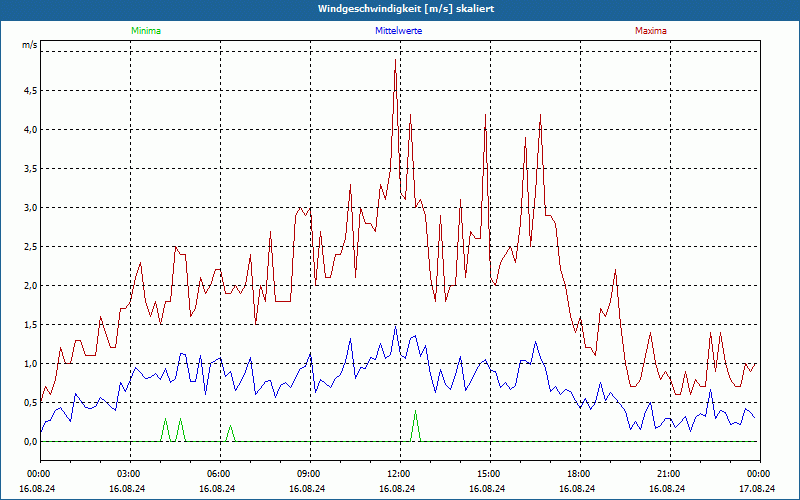Click the 18:00 time axis label
This screenshot has height=500, width=800.
(579, 473)
